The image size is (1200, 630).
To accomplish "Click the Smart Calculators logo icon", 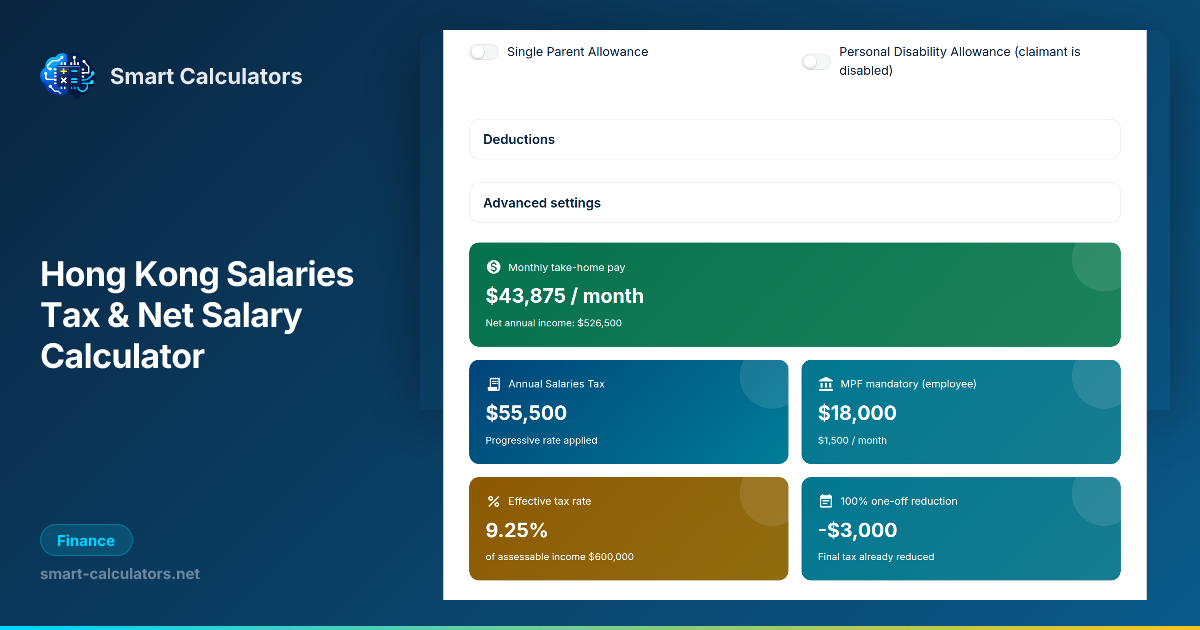I will click(67, 75).
